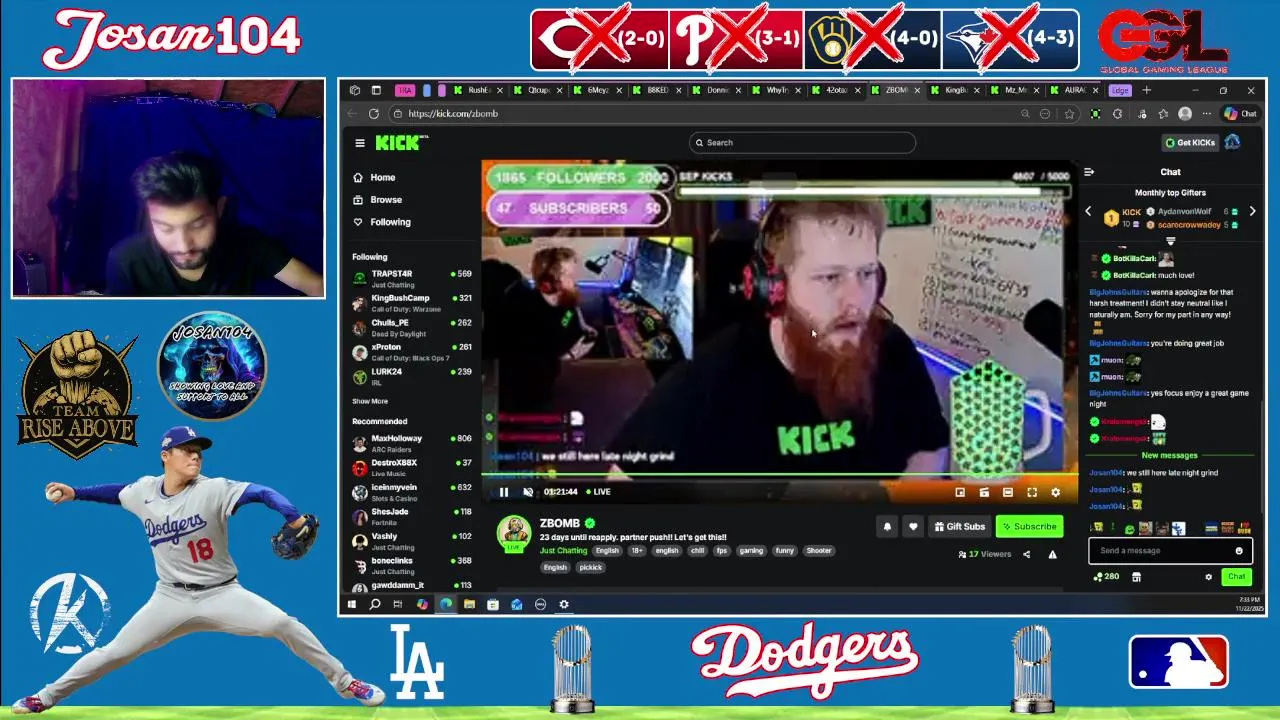
Task: Bookmark this page with star icon
Action: pyautogui.click(x=1069, y=114)
